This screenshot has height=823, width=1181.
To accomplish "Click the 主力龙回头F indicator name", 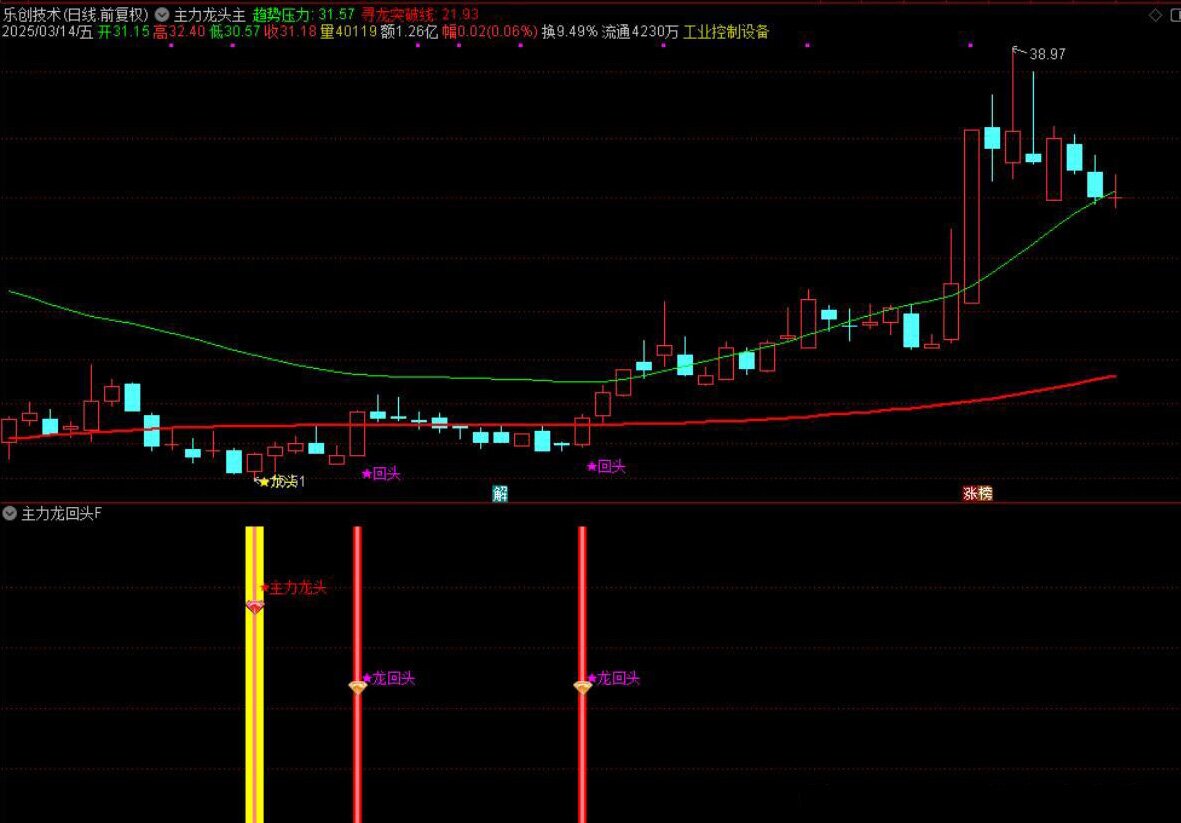I will (x=62, y=514).
